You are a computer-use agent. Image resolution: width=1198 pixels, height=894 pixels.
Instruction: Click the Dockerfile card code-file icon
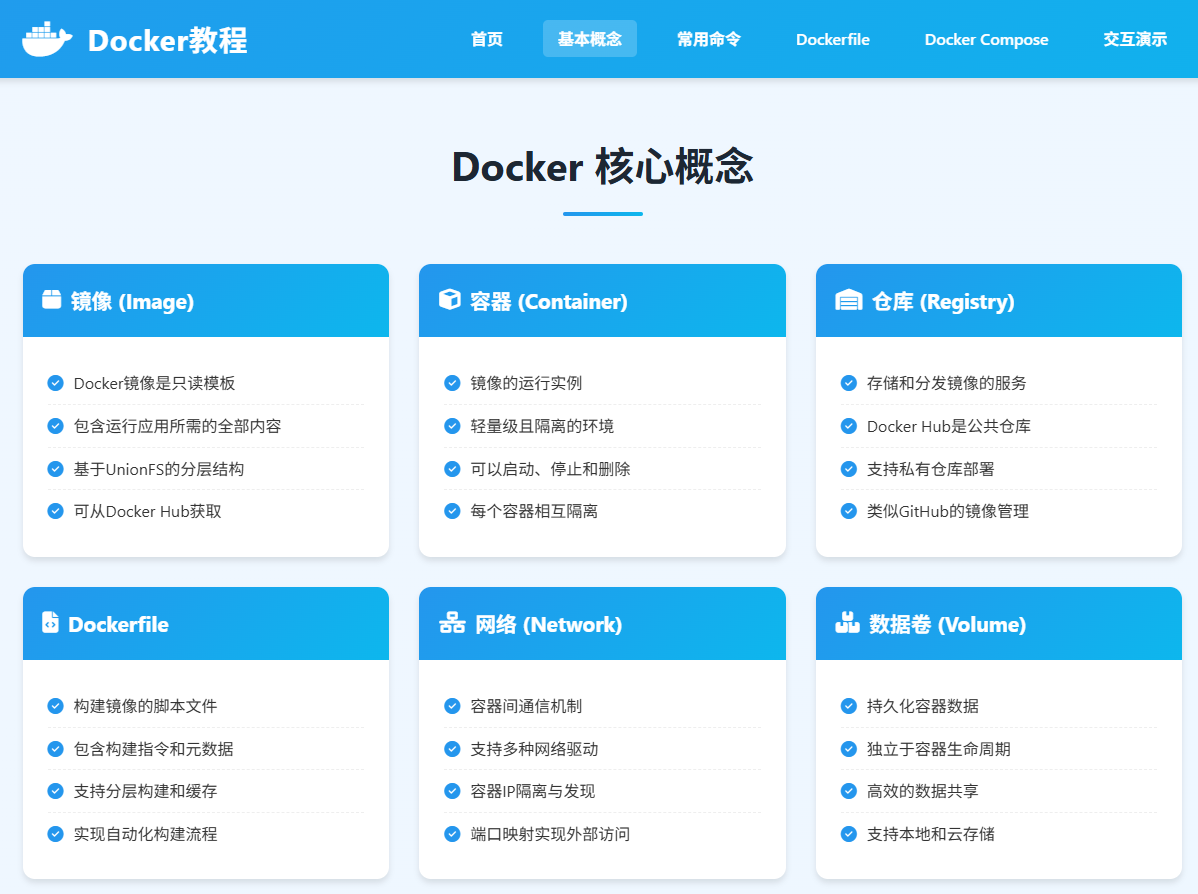click(x=50, y=623)
